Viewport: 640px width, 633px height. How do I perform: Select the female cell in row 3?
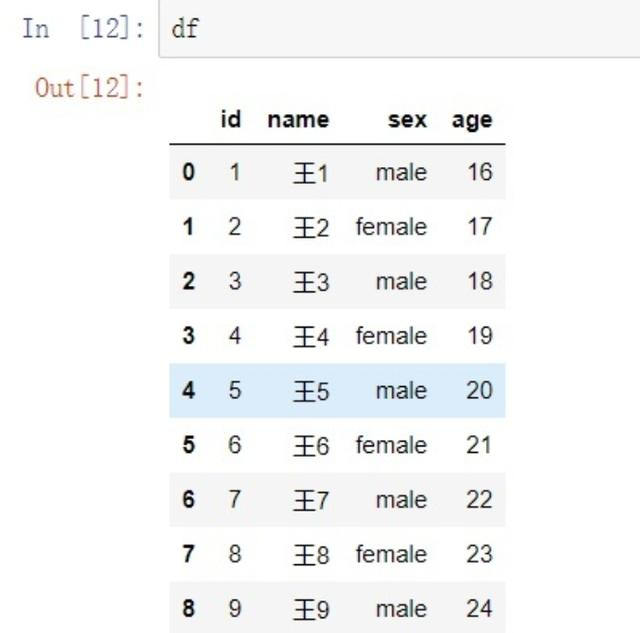click(x=391, y=336)
